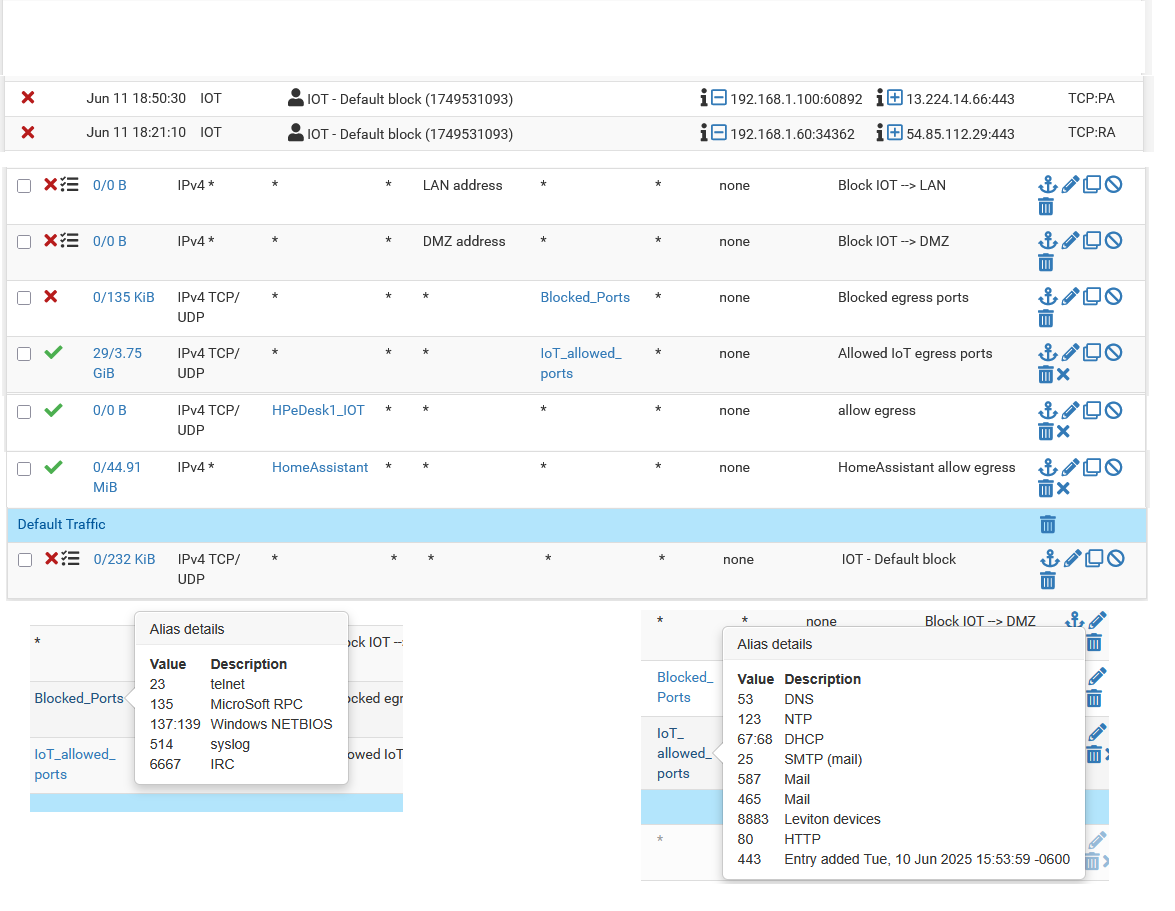
Task: Click the Leviton devices entry in alias details
Action: point(832,819)
